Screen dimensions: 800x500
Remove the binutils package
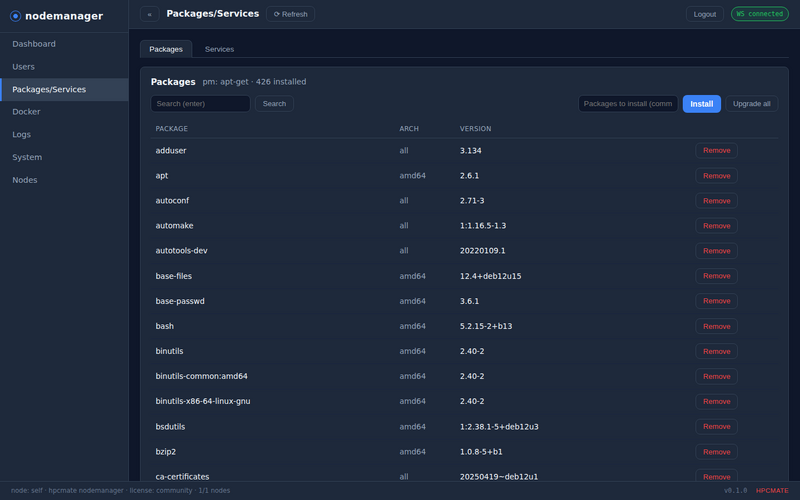point(716,351)
